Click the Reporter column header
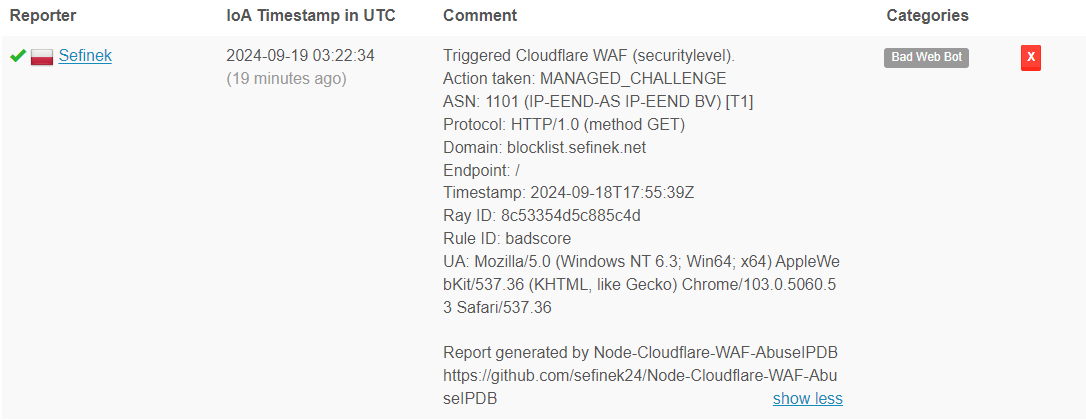 43,16
